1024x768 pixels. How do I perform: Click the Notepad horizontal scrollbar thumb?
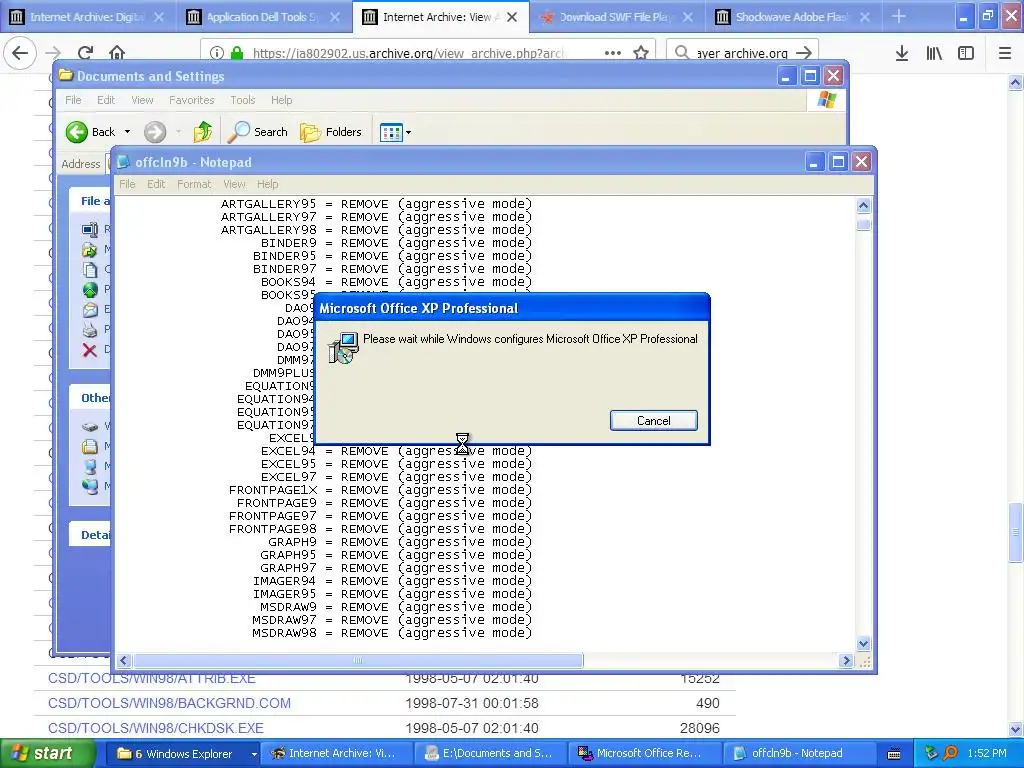(x=358, y=661)
